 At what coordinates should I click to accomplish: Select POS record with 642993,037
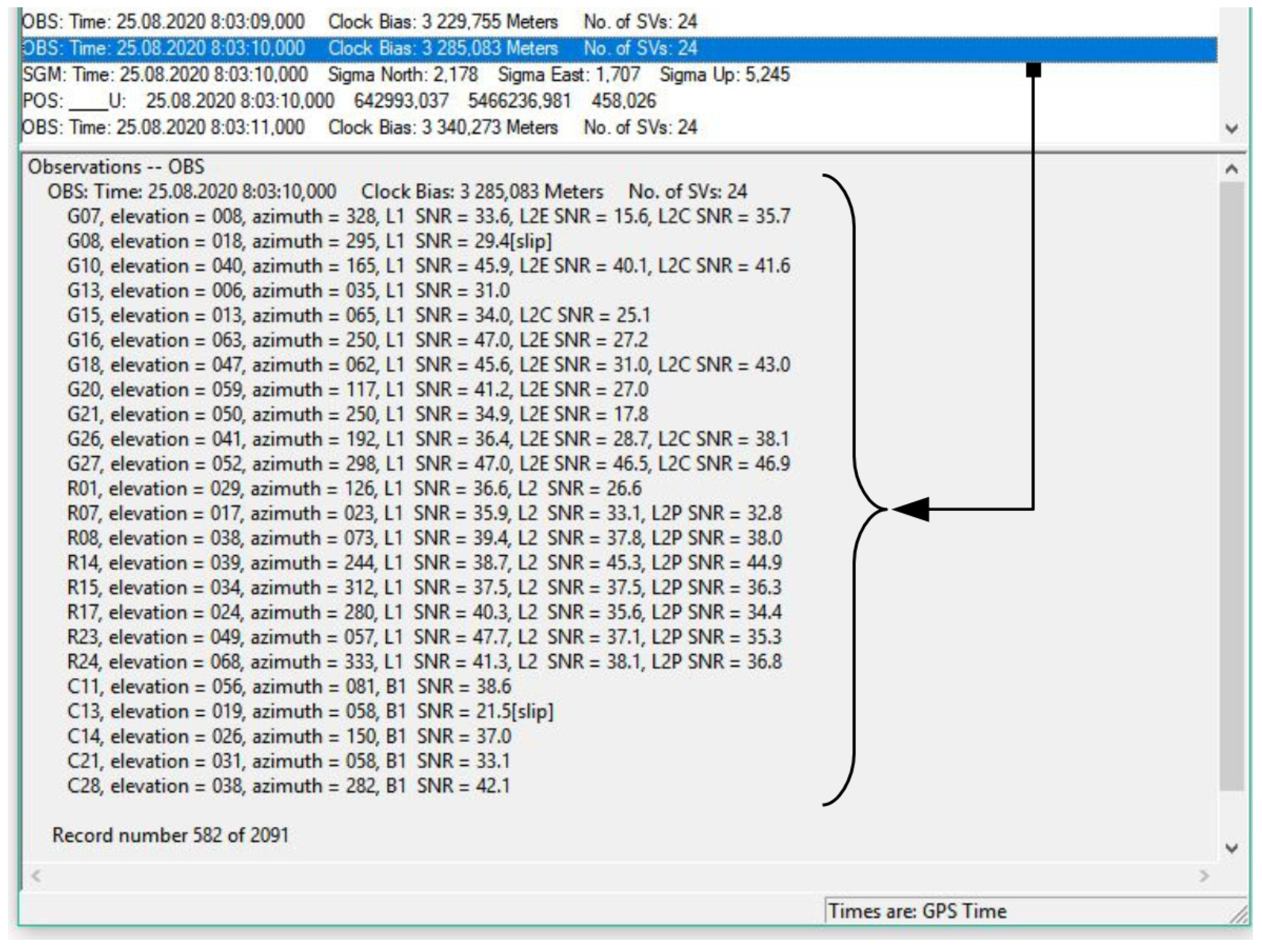[x=339, y=101]
